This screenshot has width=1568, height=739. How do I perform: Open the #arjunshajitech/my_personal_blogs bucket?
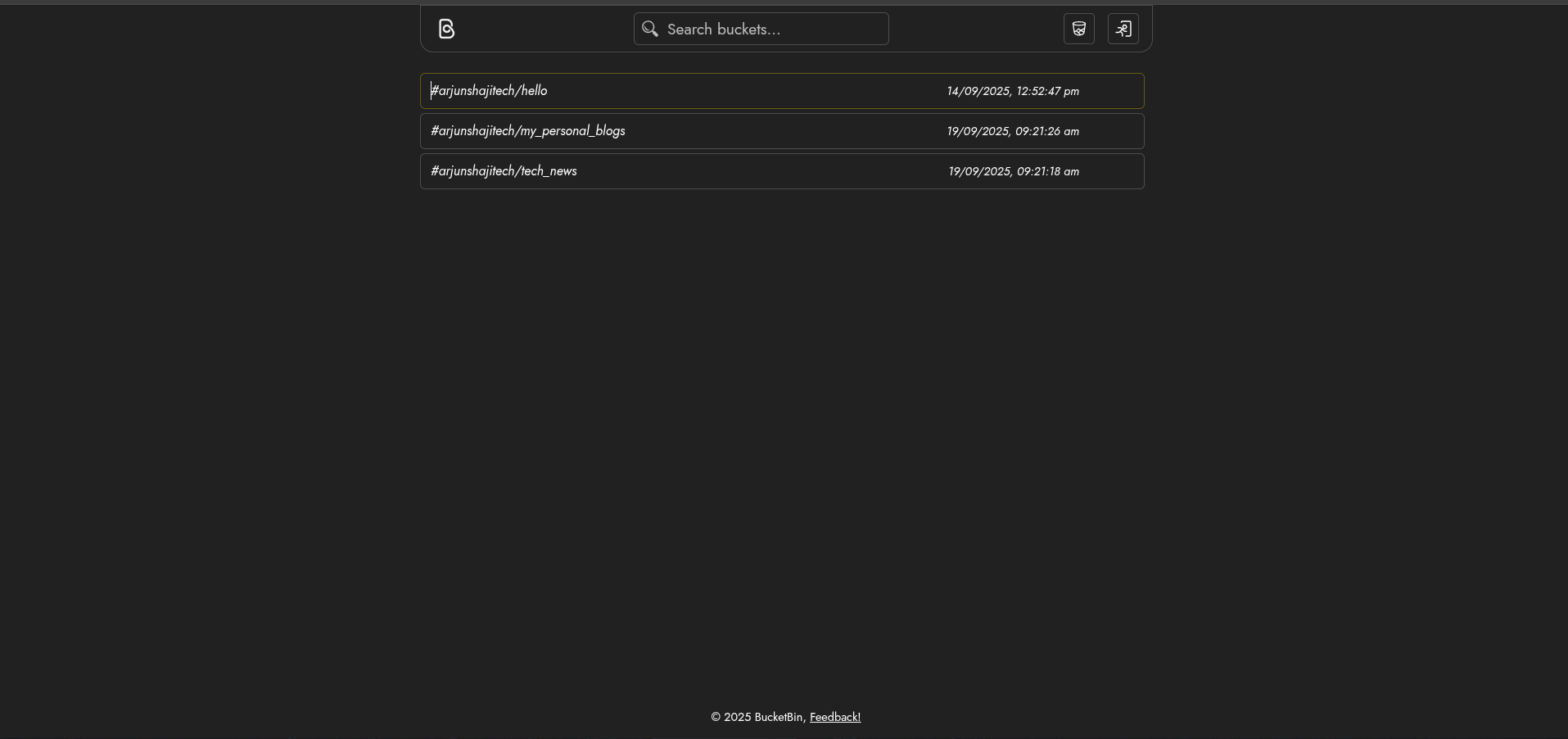pyautogui.click(x=528, y=131)
